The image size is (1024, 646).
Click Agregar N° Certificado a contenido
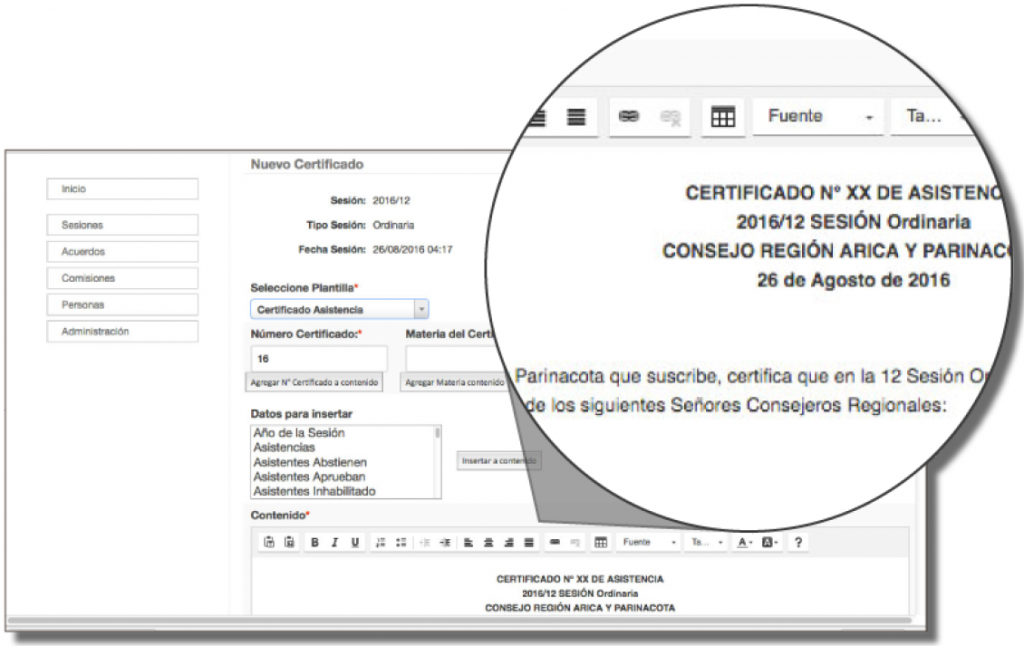click(315, 383)
